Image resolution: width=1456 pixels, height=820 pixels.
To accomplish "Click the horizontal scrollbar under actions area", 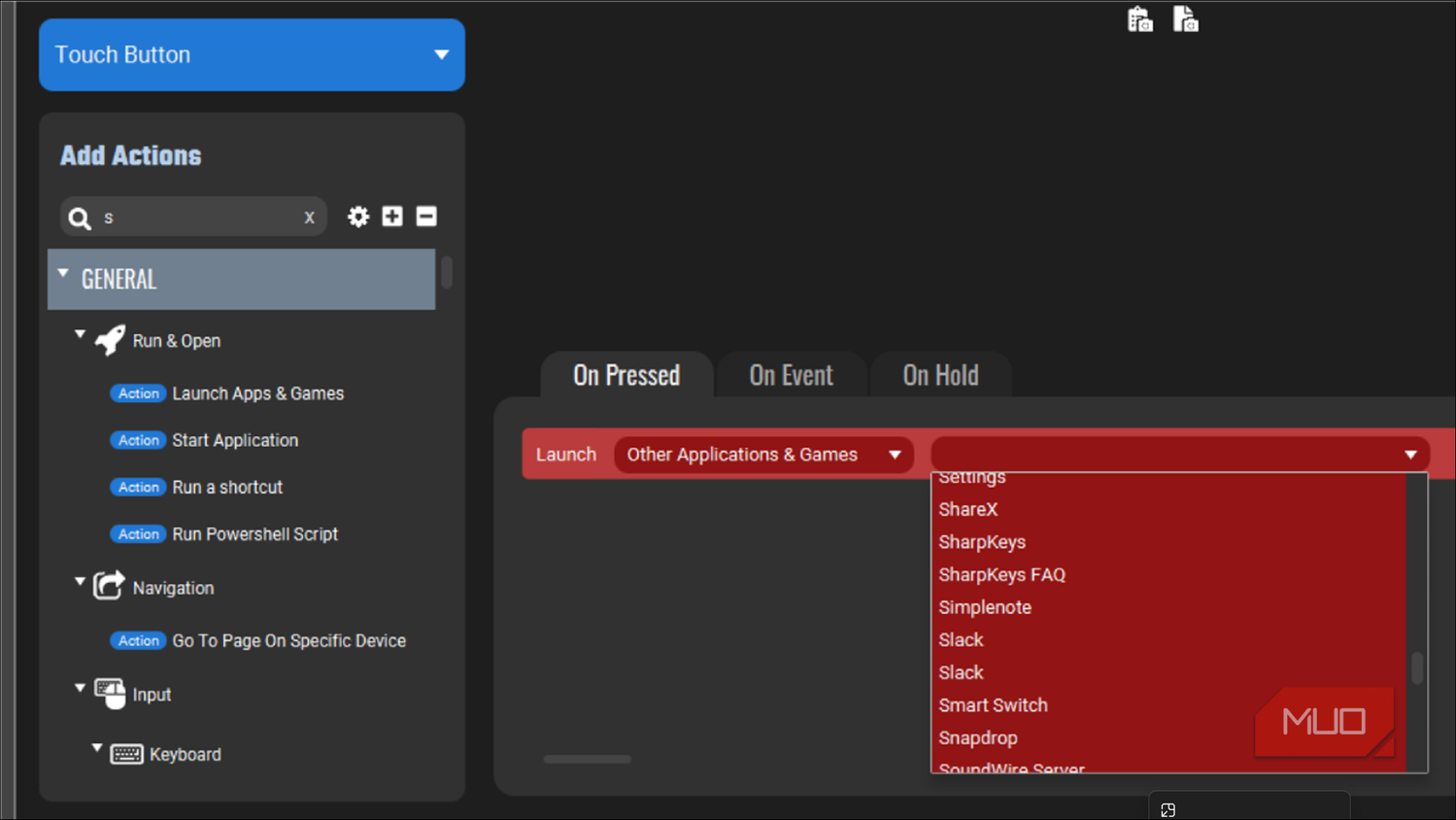I will click(x=588, y=759).
